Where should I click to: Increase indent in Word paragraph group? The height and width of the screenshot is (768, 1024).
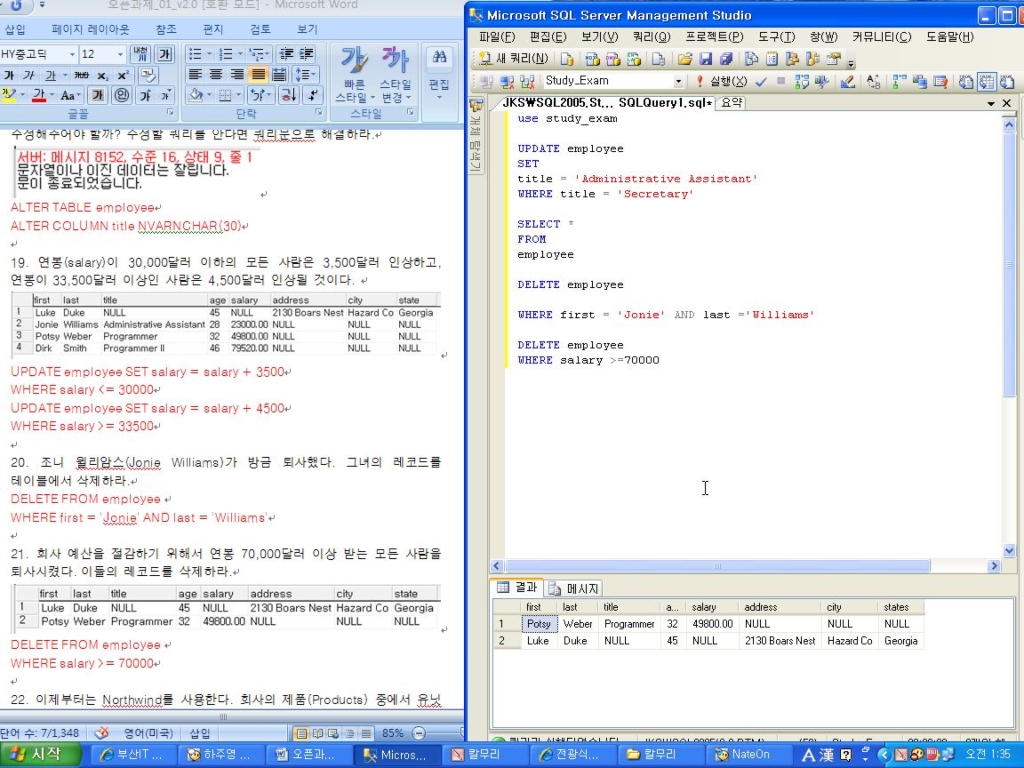click(x=306, y=54)
